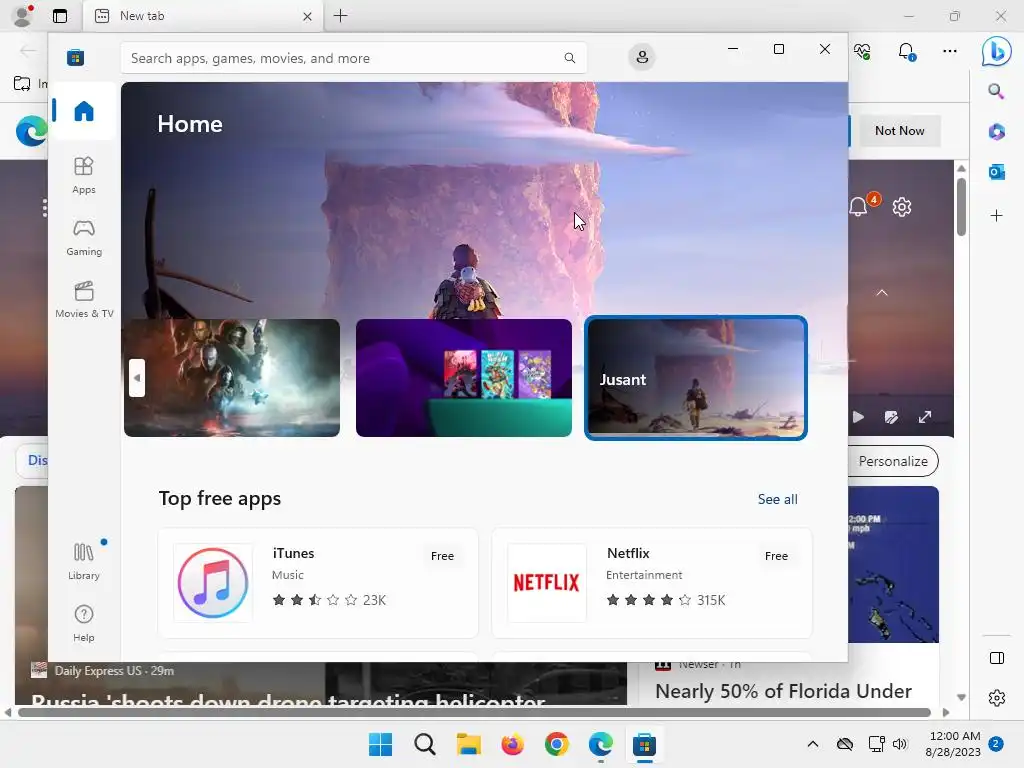Screen dimensions: 1024x768
Task: Show hidden system tray icons
Action: coord(812,744)
